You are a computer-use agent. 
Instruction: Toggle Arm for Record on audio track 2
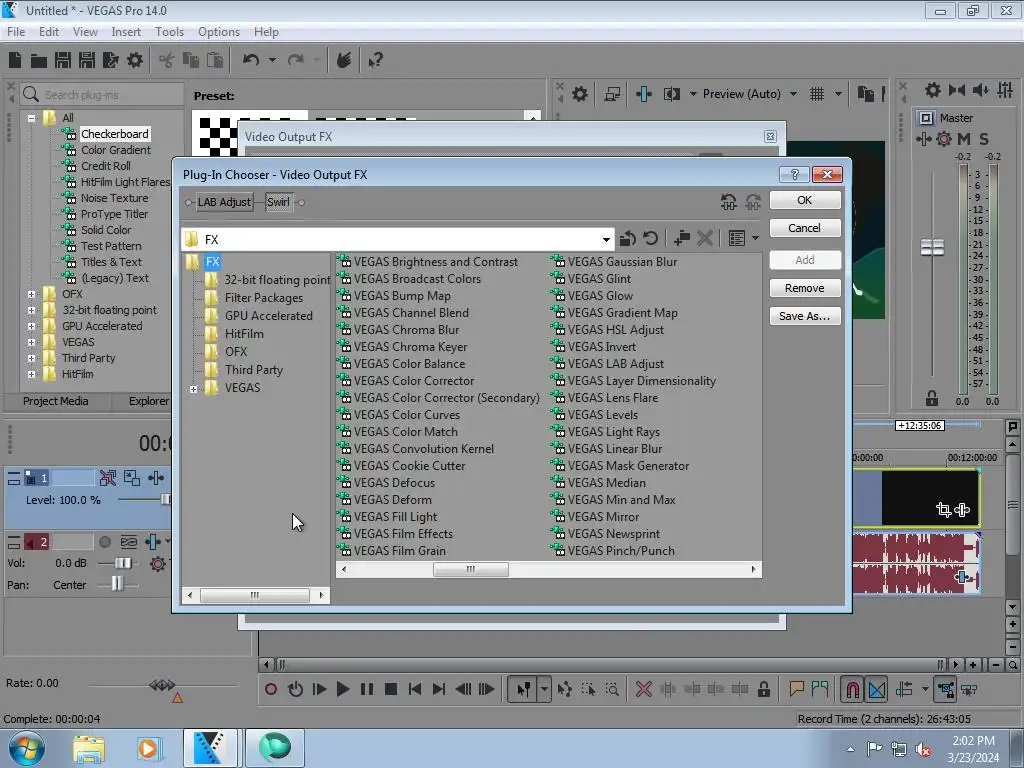[105, 542]
